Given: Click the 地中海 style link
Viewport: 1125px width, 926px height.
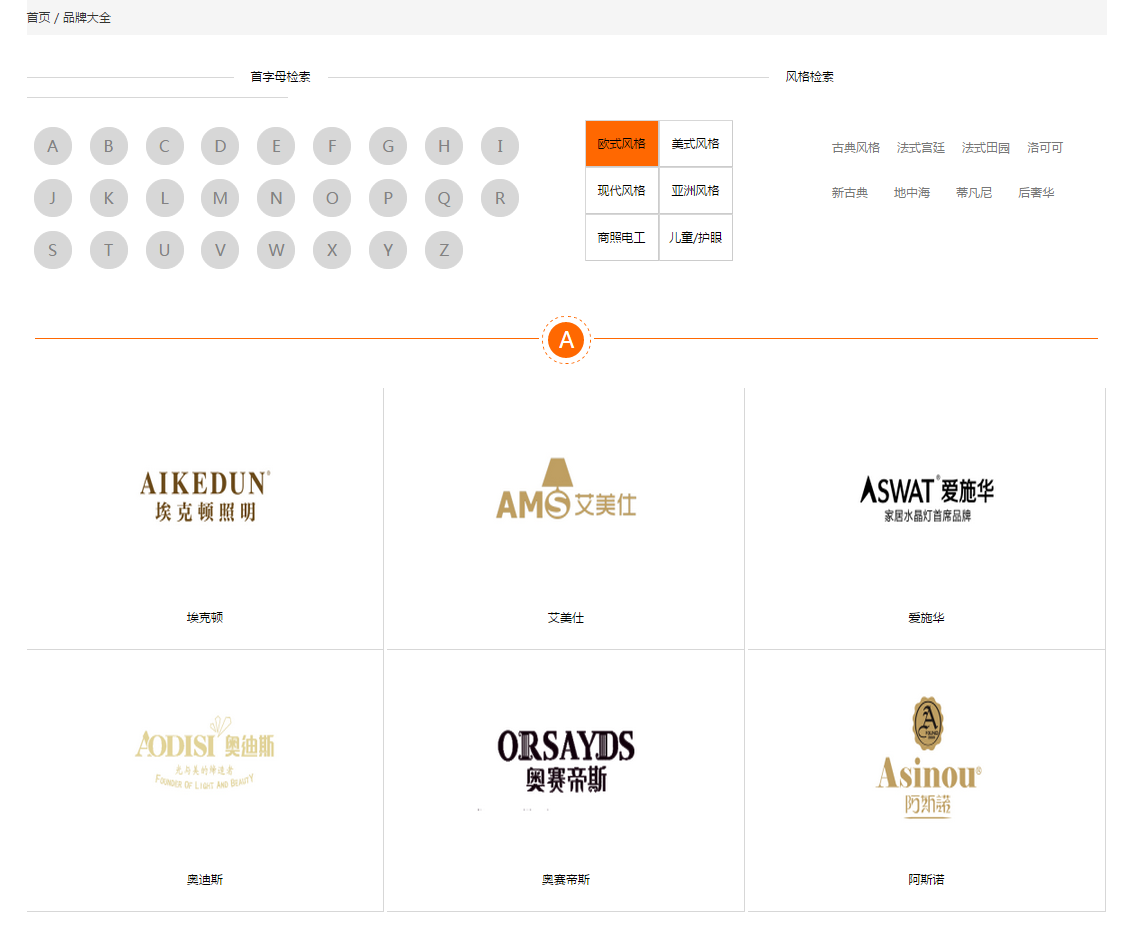Looking at the screenshot, I should pyautogui.click(x=912, y=193).
